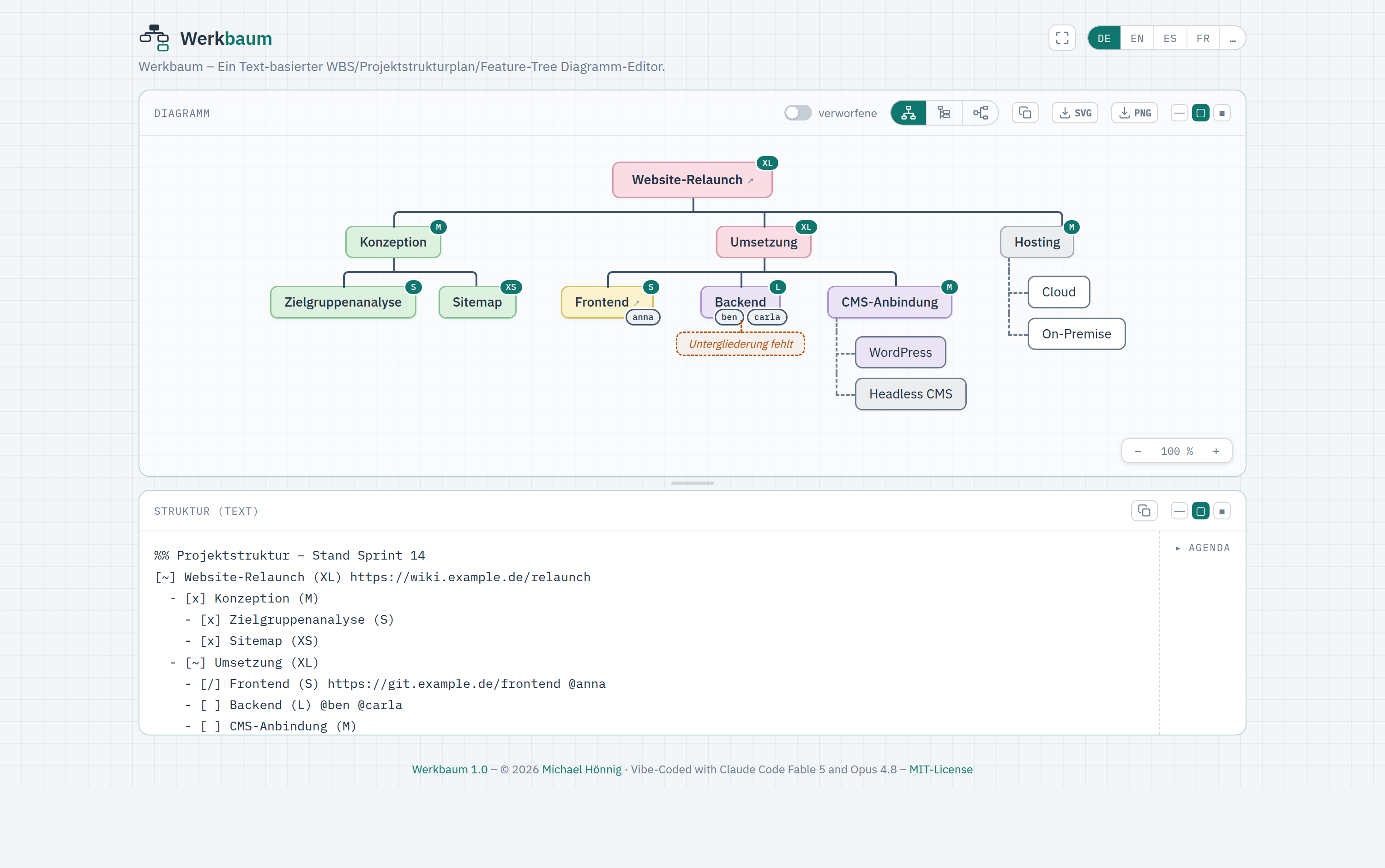Viewport: 1385px width, 868px height.
Task: Click the XL badge on Umsetzung
Action: [806, 227]
